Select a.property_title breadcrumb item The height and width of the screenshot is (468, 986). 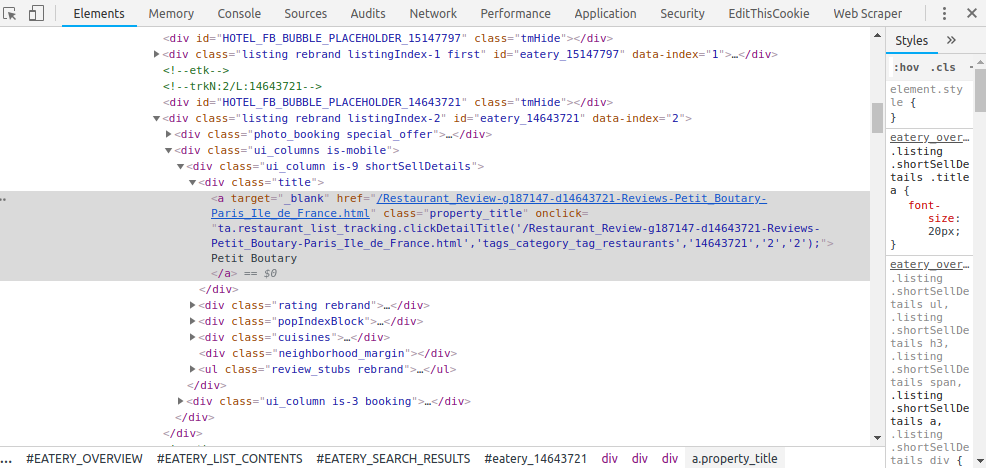point(734,459)
